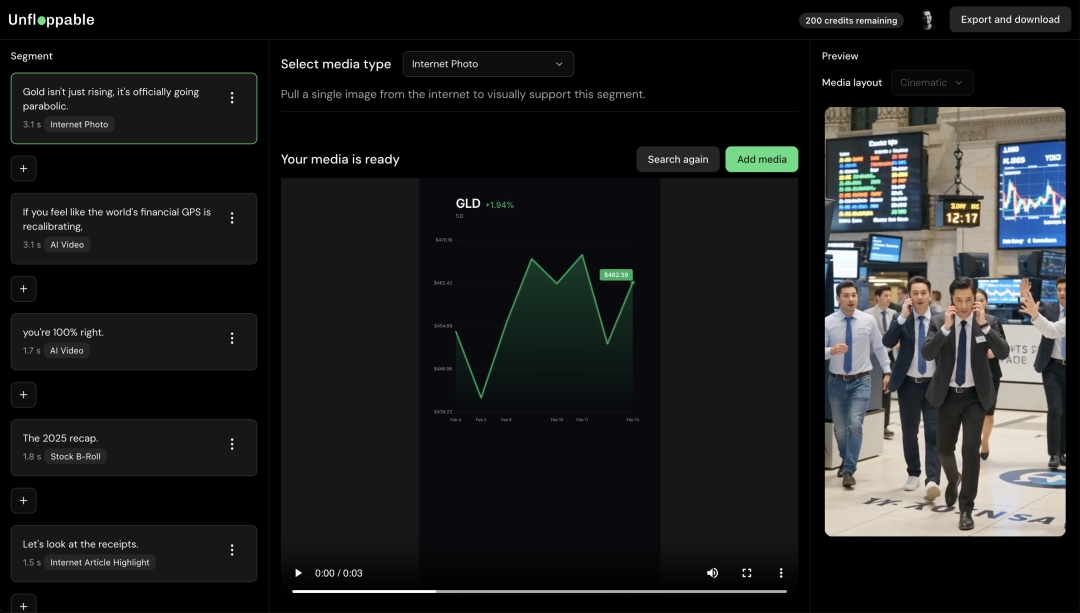The height and width of the screenshot is (613, 1080).
Task: Open three-dot menu for 'you're 100% right' segment
Action: tap(232, 338)
